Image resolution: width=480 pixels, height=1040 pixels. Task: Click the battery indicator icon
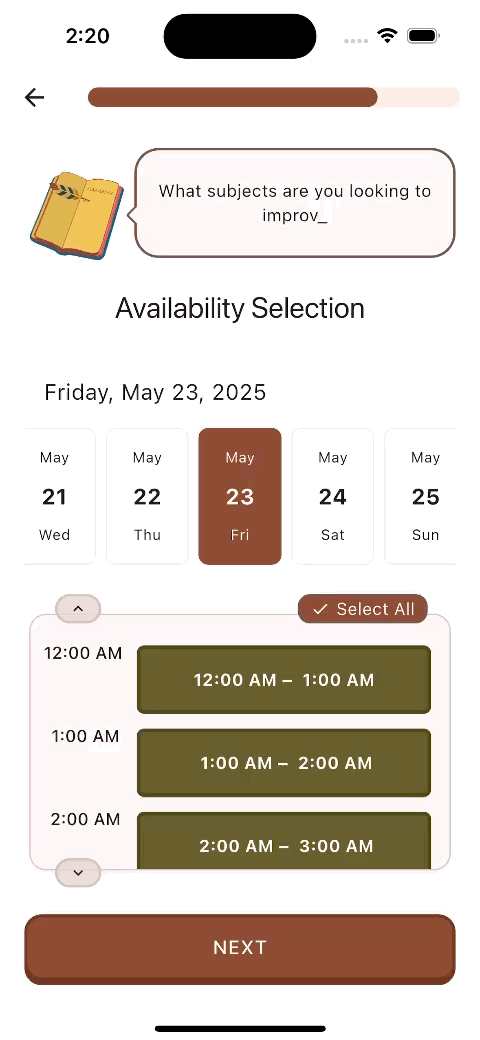(423, 36)
